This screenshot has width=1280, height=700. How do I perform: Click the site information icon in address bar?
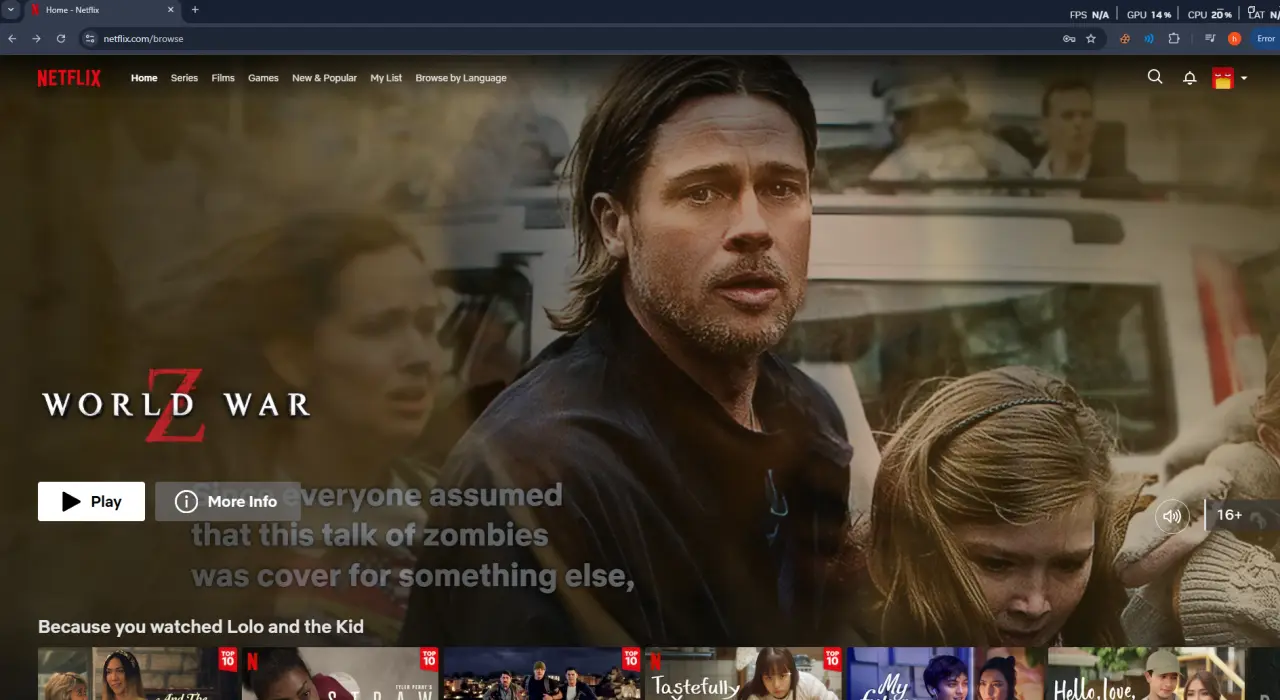[89, 38]
